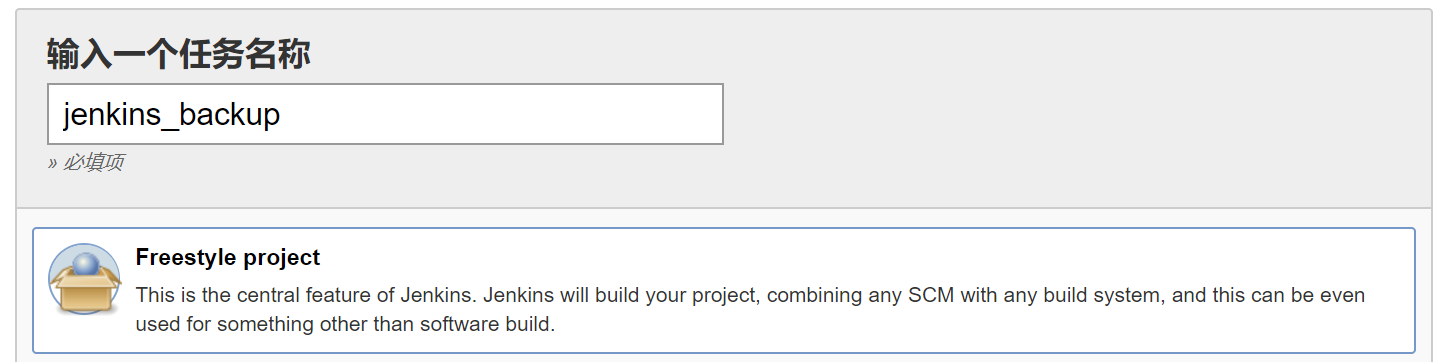Click the Freestyle project description text
1450x362 pixels.
point(750,310)
